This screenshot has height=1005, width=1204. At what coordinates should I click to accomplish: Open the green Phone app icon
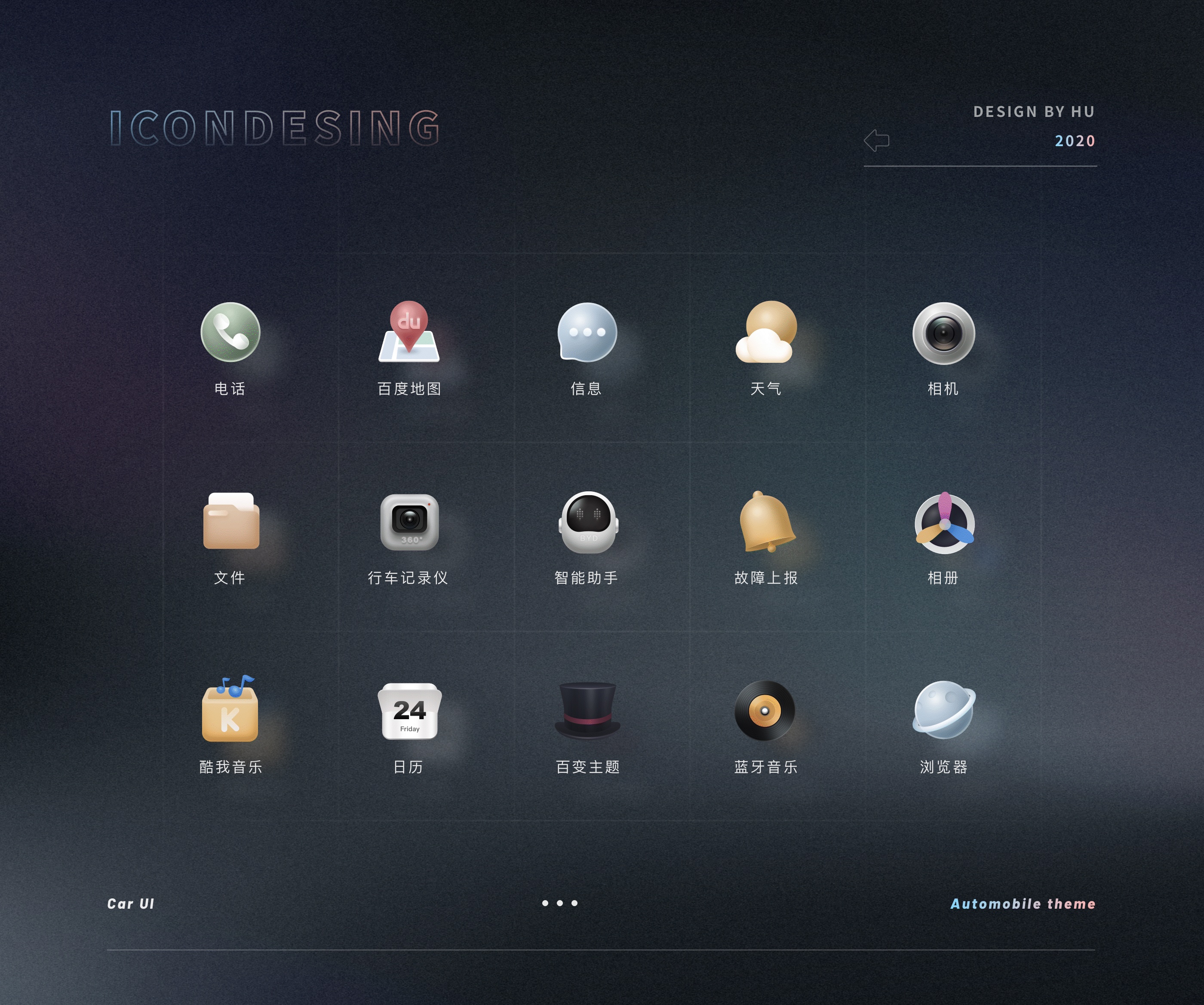[230, 332]
